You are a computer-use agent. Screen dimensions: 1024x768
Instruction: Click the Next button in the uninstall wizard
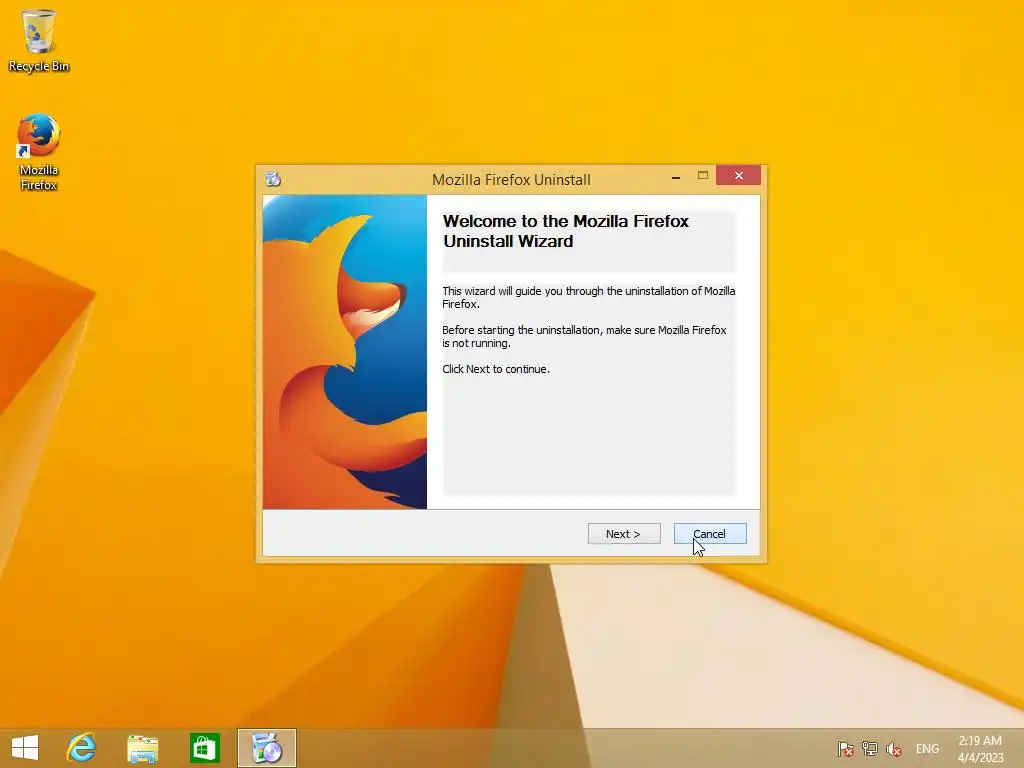coord(624,534)
